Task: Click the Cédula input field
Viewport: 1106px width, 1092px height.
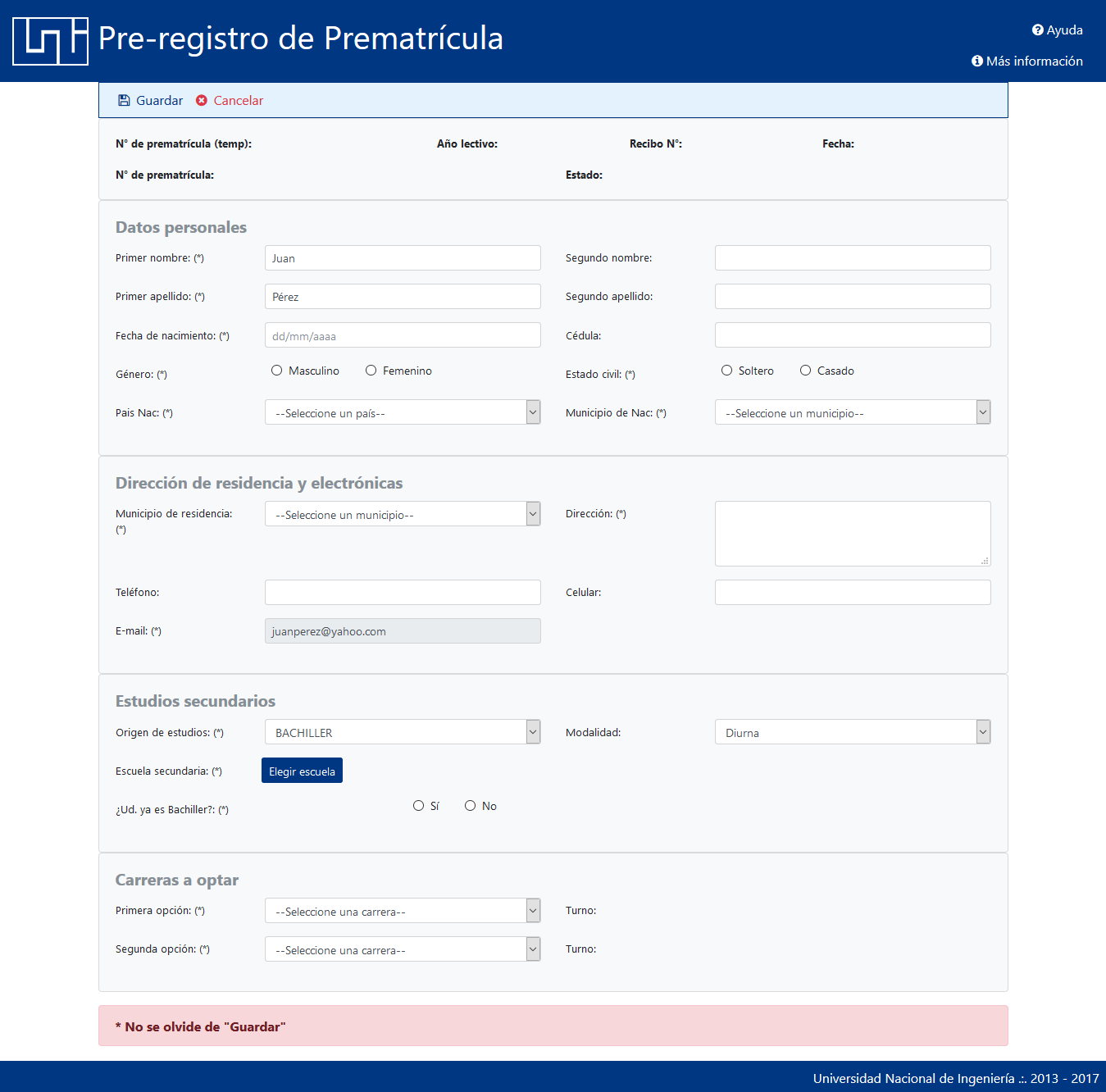Action: [853, 335]
